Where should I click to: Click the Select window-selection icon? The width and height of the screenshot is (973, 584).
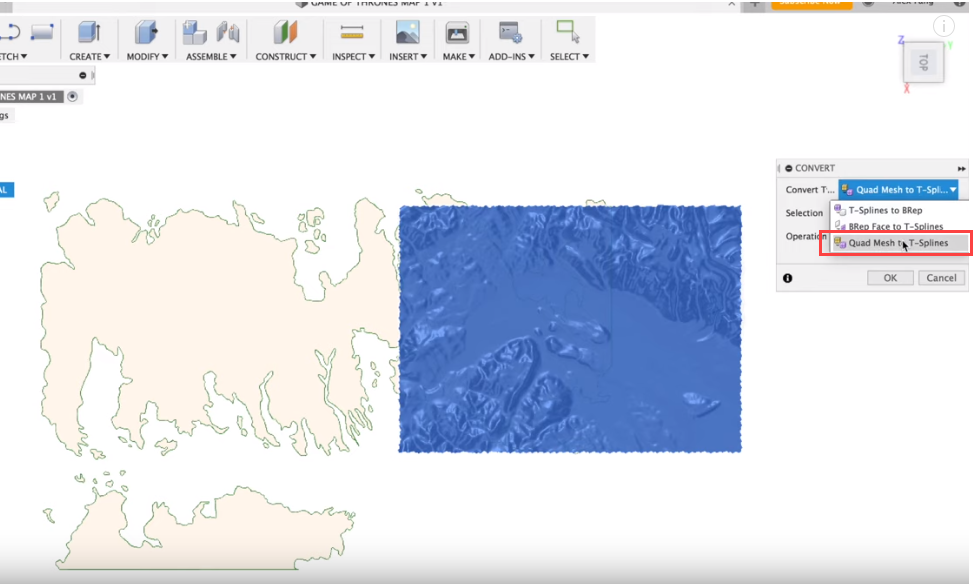tap(568, 32)
